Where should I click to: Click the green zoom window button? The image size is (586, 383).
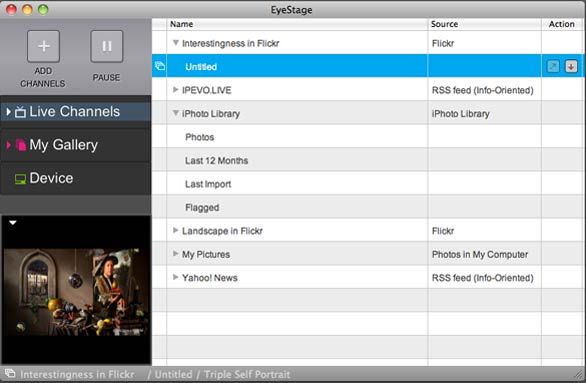43,9
